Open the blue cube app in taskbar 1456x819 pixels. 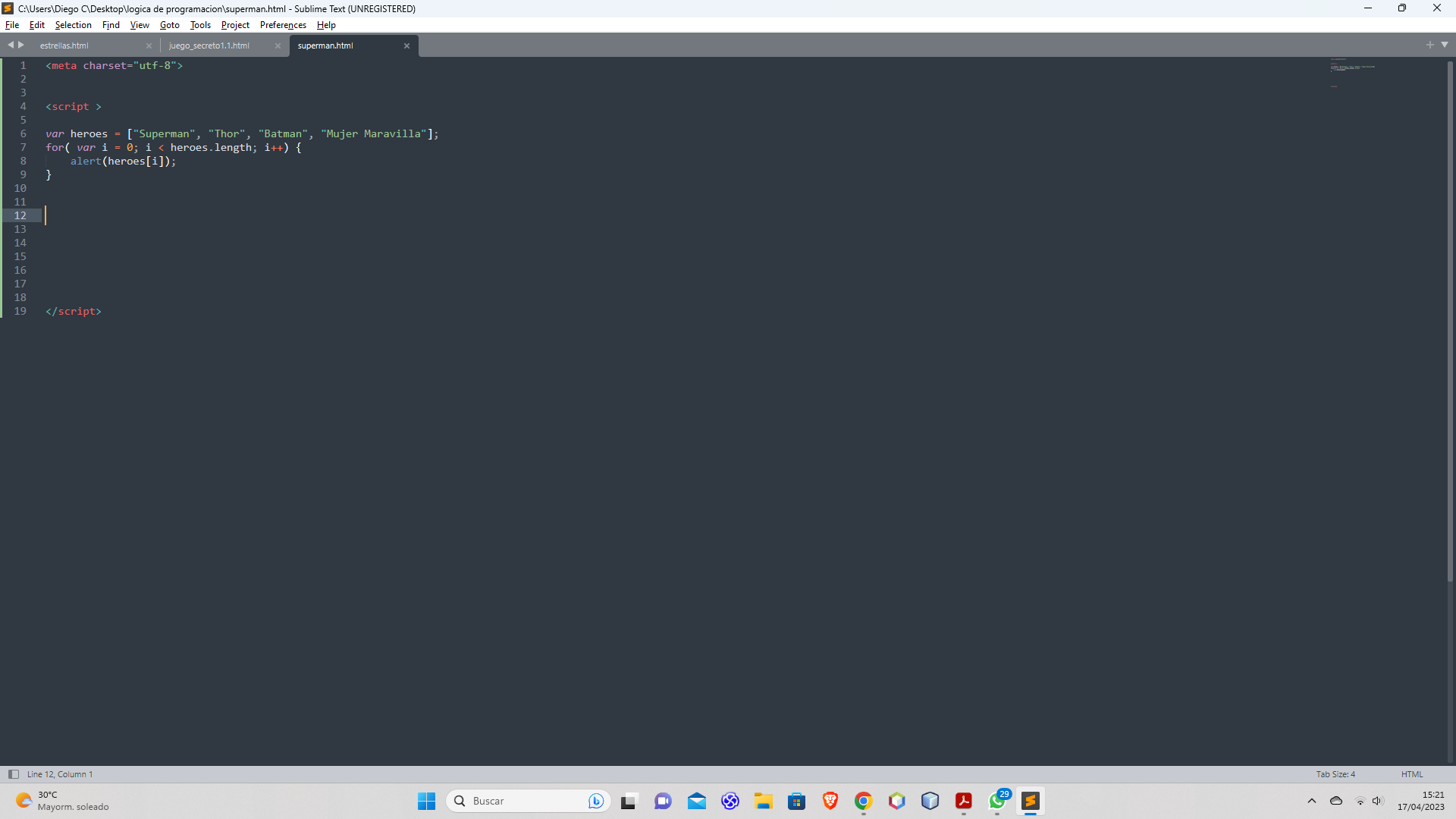(930, 801)
